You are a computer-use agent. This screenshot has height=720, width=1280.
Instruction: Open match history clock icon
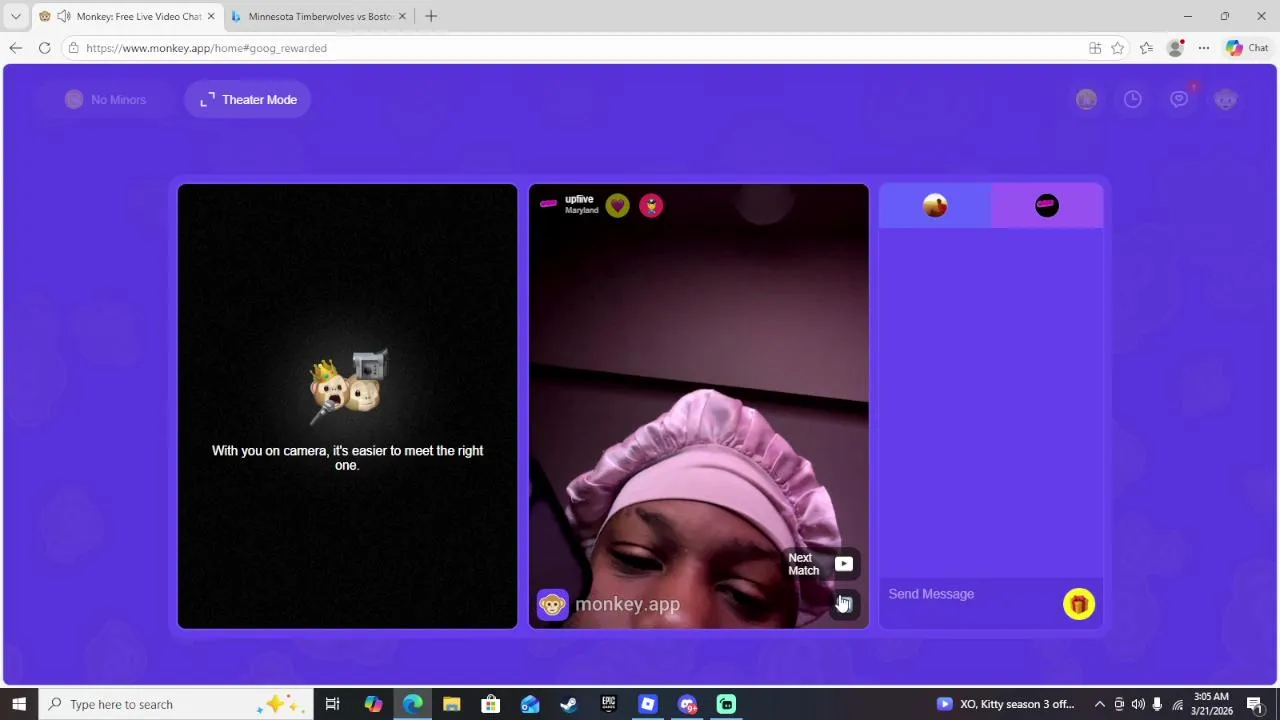[x=1132, y=99]
